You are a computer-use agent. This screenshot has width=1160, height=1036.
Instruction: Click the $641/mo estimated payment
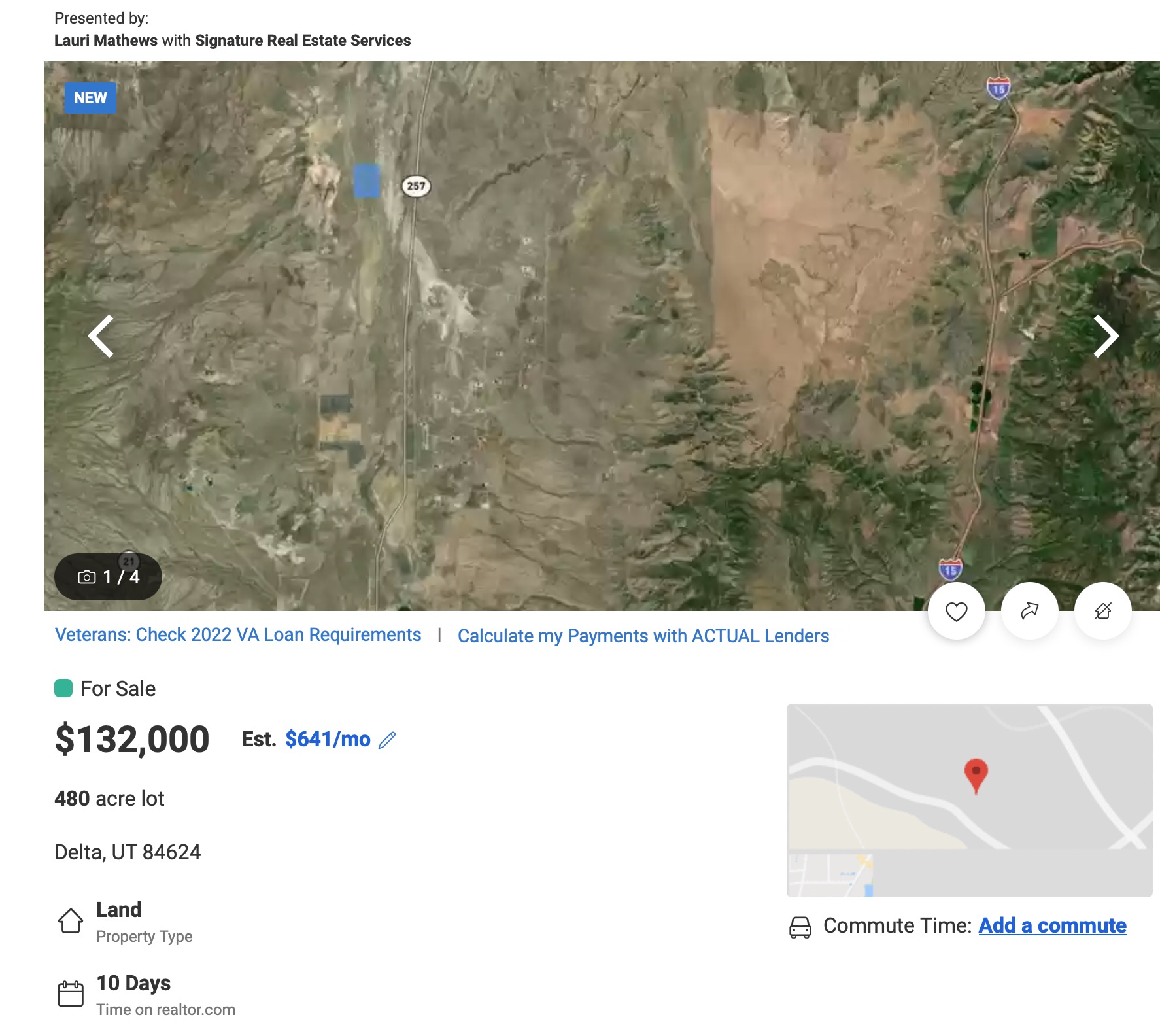tap(328, 739)
